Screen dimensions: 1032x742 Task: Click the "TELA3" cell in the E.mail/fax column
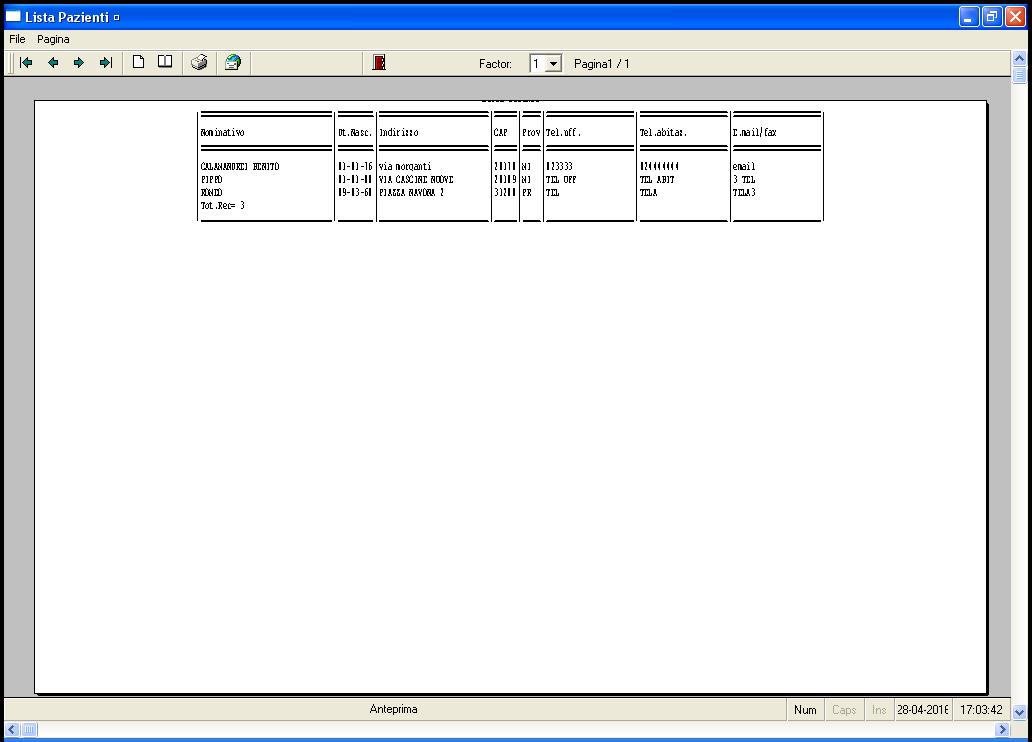click(744, 193)
